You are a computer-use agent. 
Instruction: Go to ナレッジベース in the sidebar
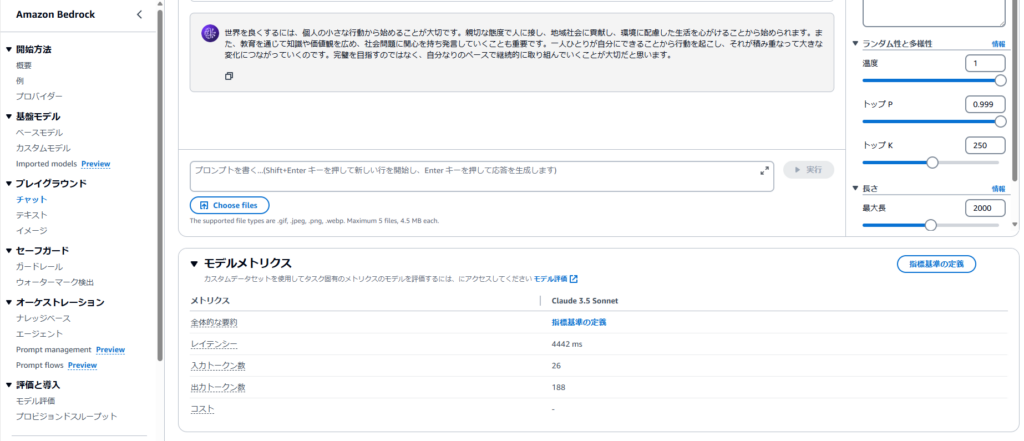coord(43,318)
